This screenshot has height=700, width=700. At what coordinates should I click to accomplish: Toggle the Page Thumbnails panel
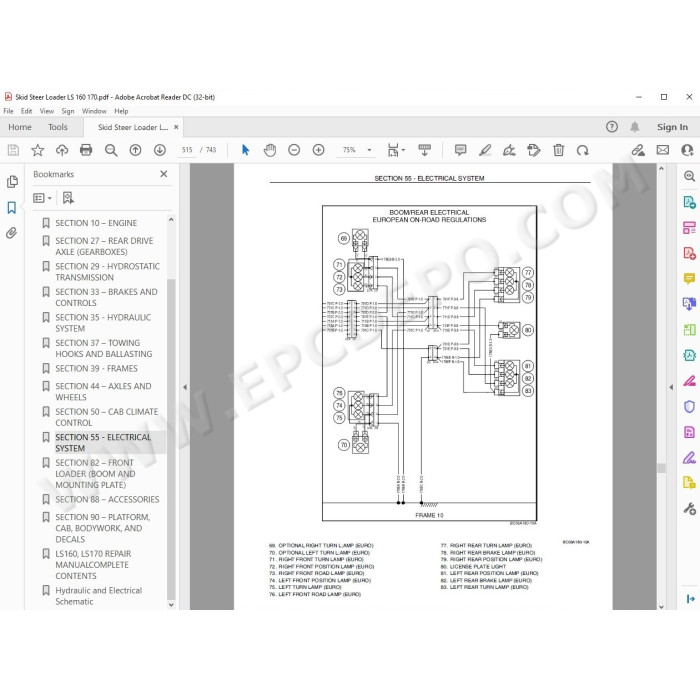[x=12, y=182]
